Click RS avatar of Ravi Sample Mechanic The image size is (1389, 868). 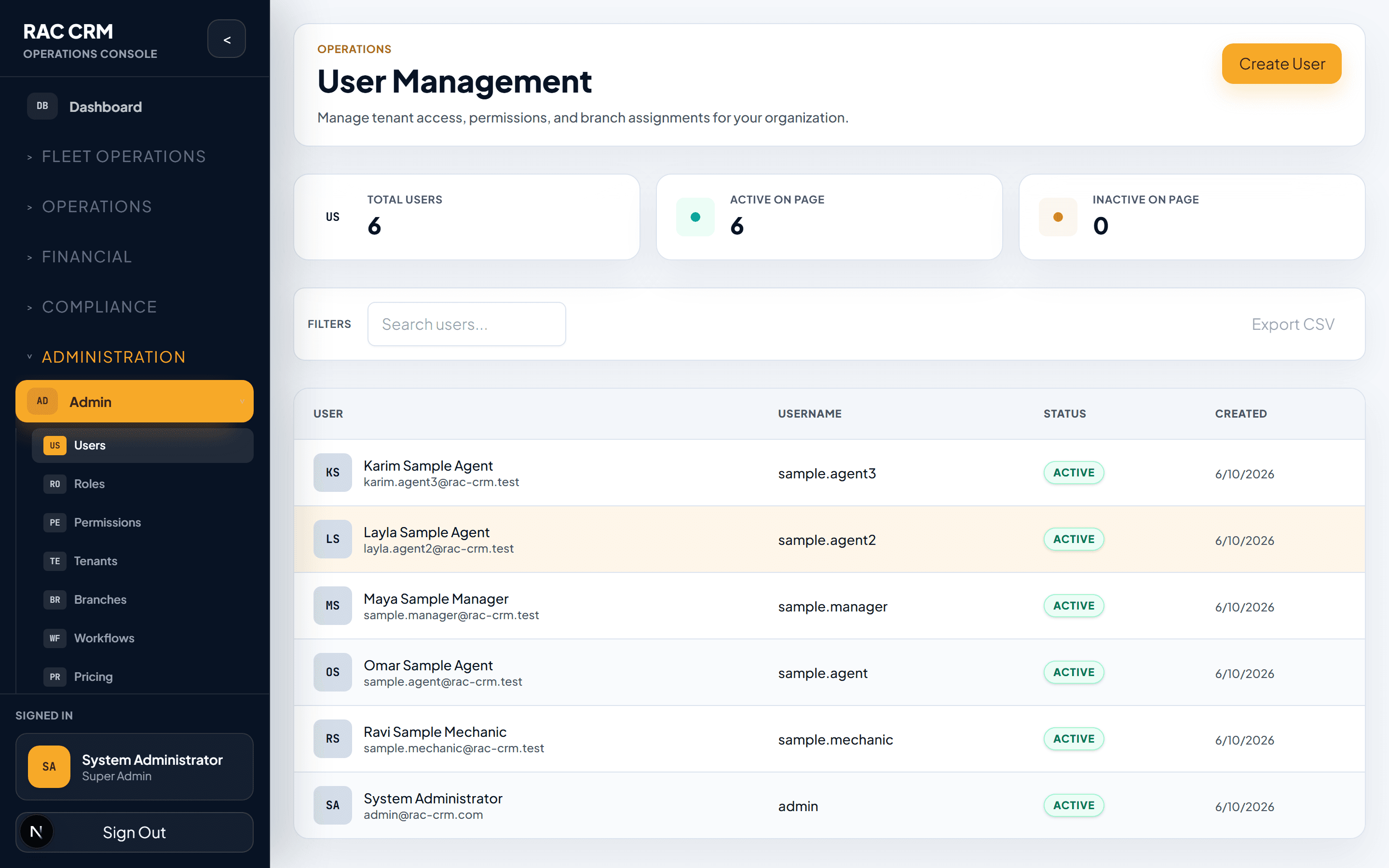332,739
